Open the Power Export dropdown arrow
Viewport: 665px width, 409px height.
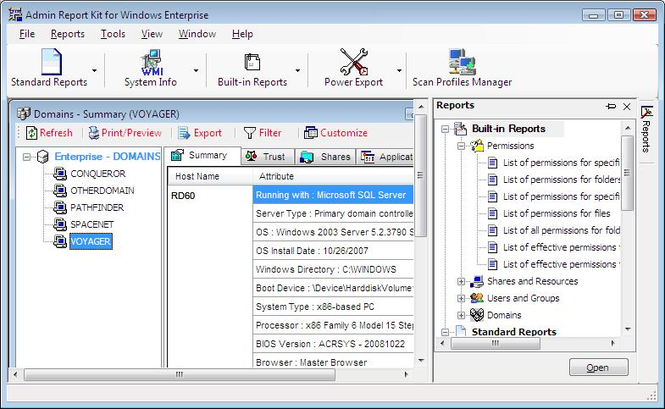tap(399, 70)
